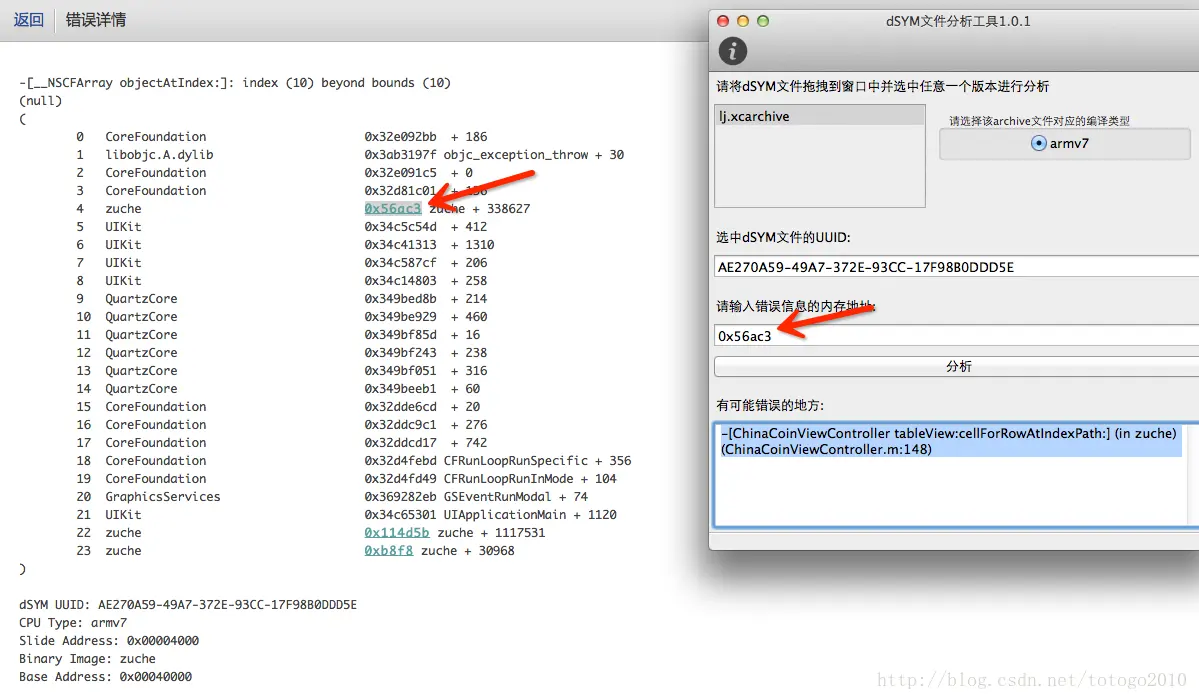Click address 0x34c5c54d in frame 5
Screen dimensions: 1199x700
(x=400, y=226)
